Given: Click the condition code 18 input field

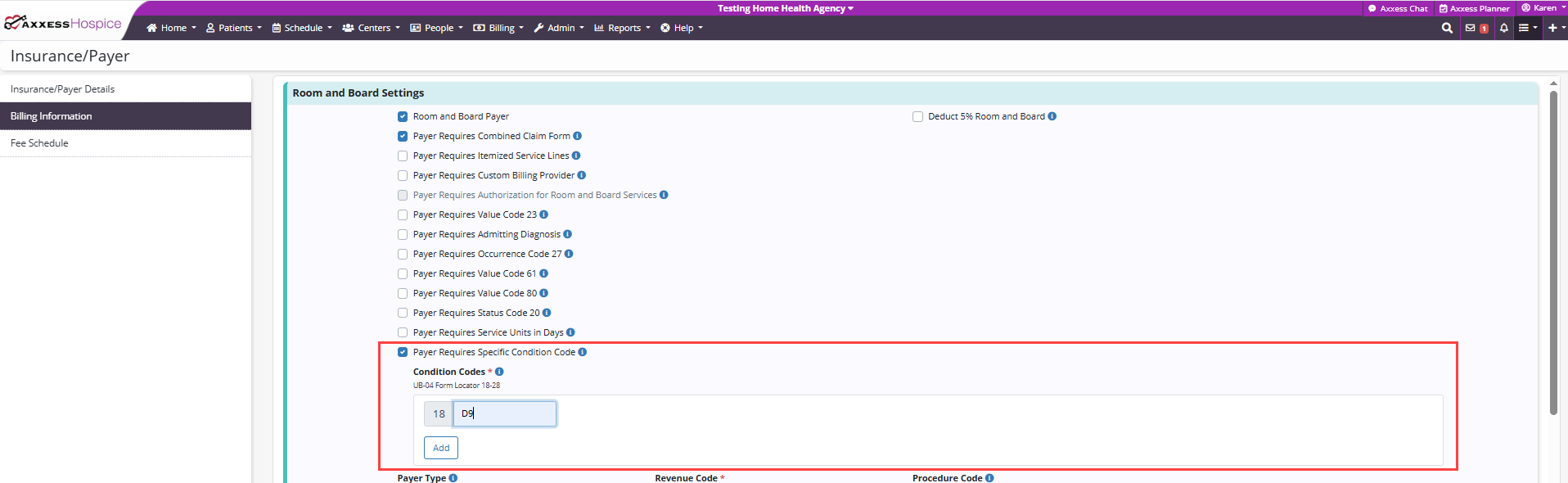Looking at the screenshot, I should click(x=505, y=413).
